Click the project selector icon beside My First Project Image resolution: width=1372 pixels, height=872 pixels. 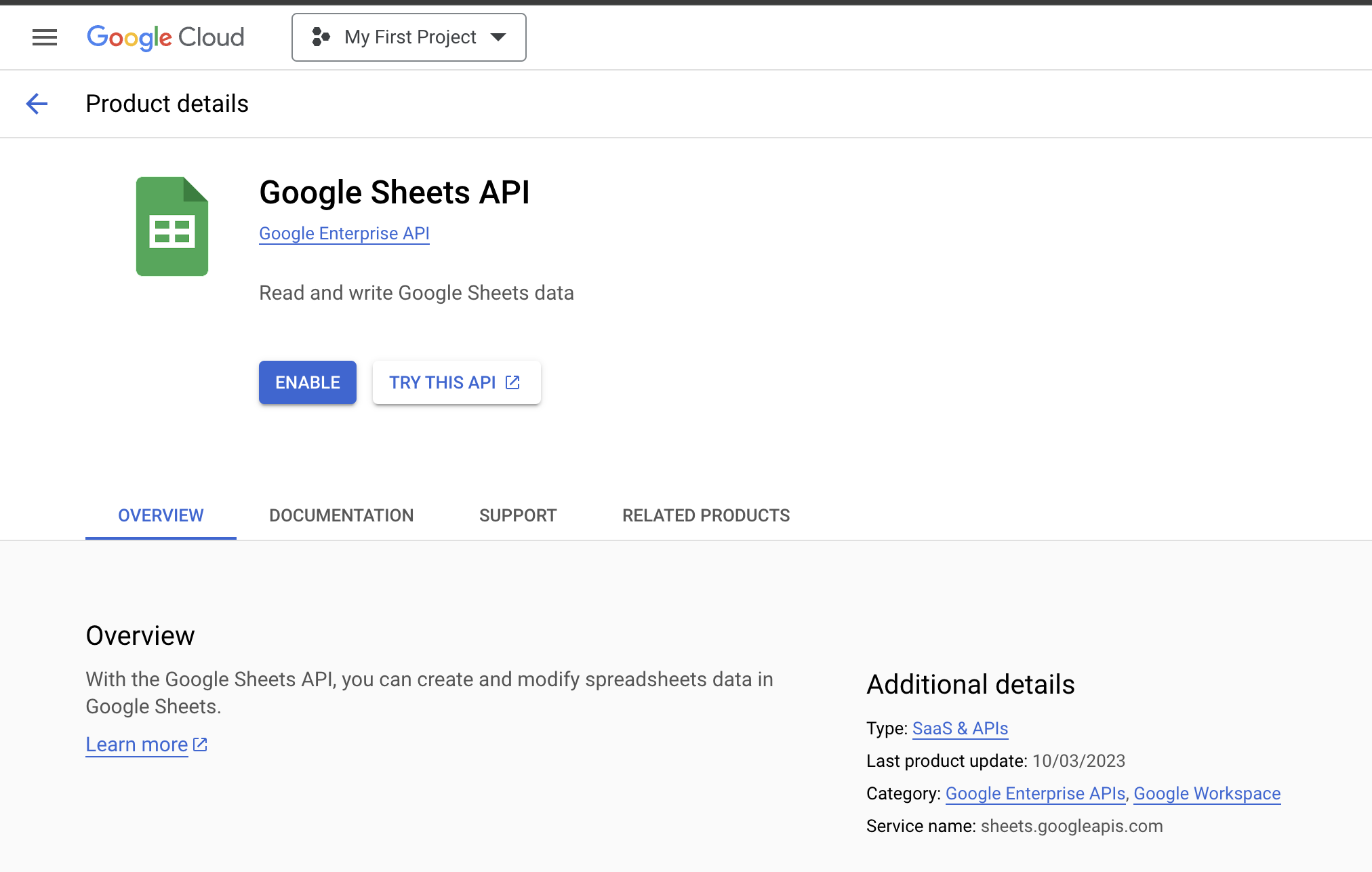coord(321,37)
